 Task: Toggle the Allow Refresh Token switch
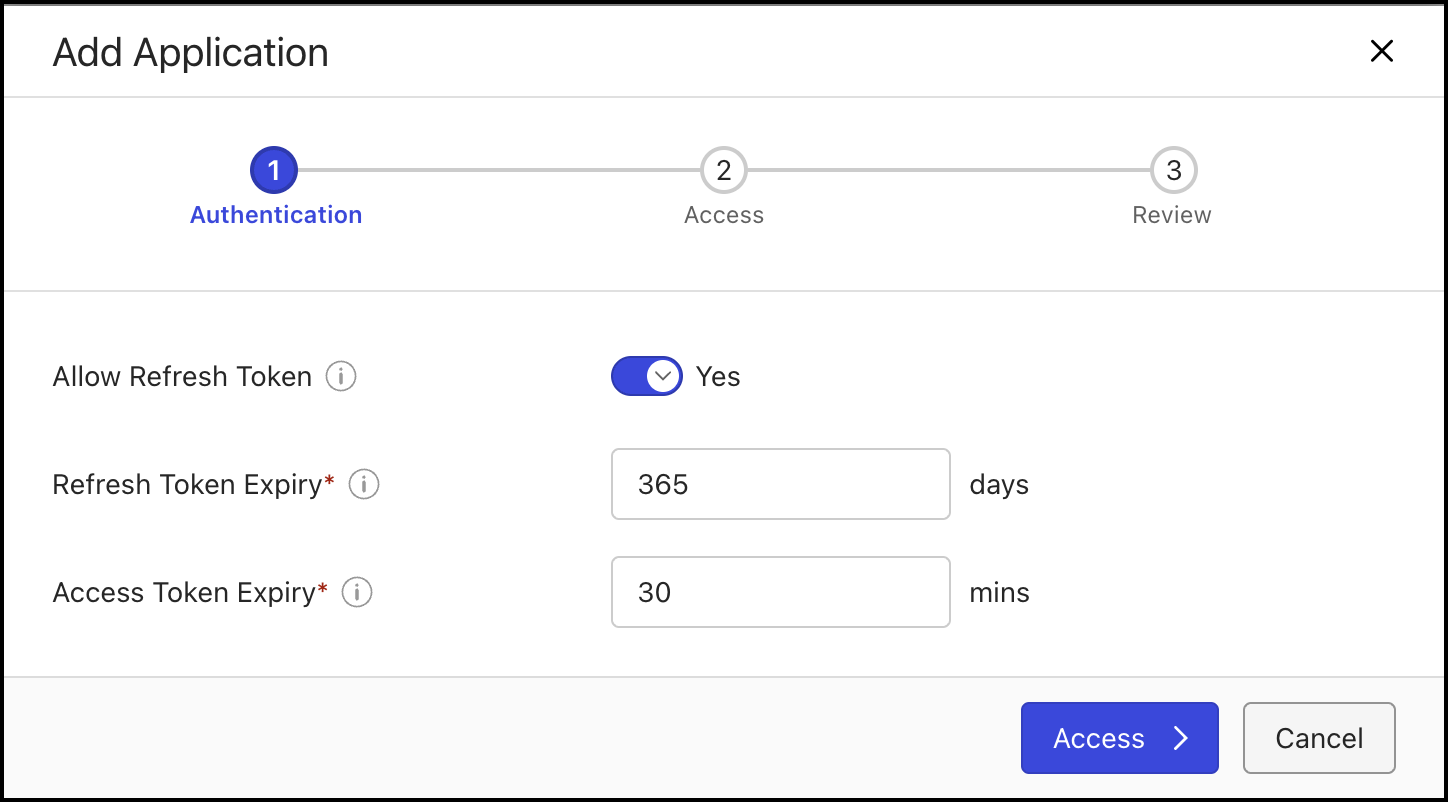[647, 377]
